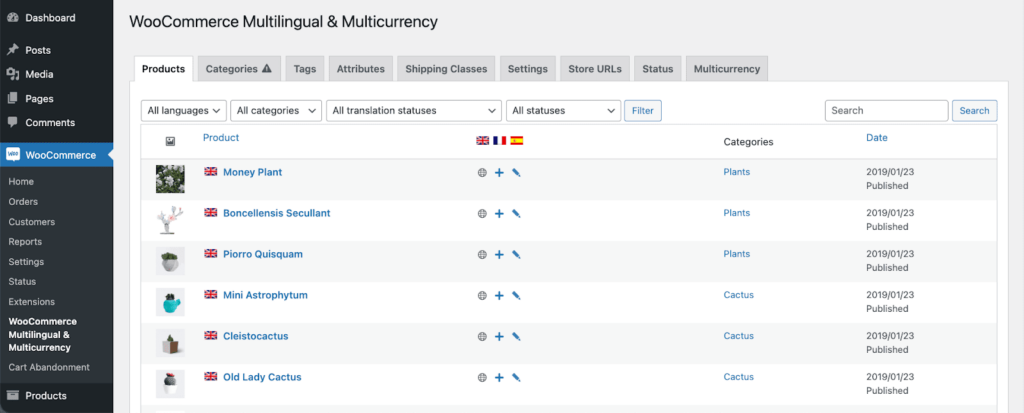Open the All categories dropdown

pos(276,110)
